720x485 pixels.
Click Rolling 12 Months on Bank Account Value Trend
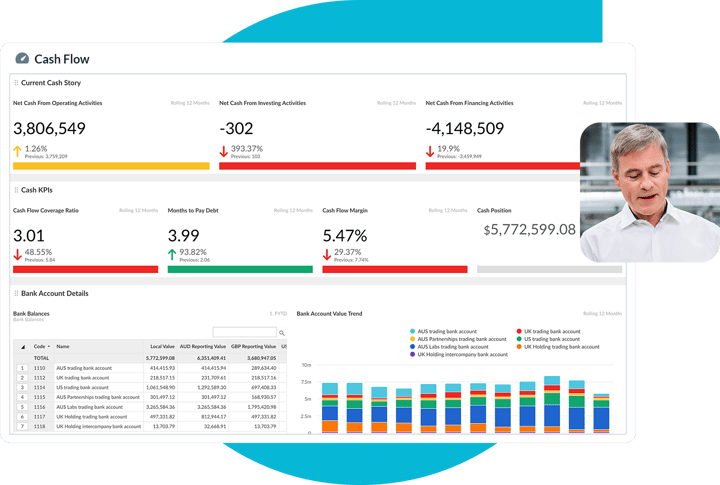click(x=602, y=314)
